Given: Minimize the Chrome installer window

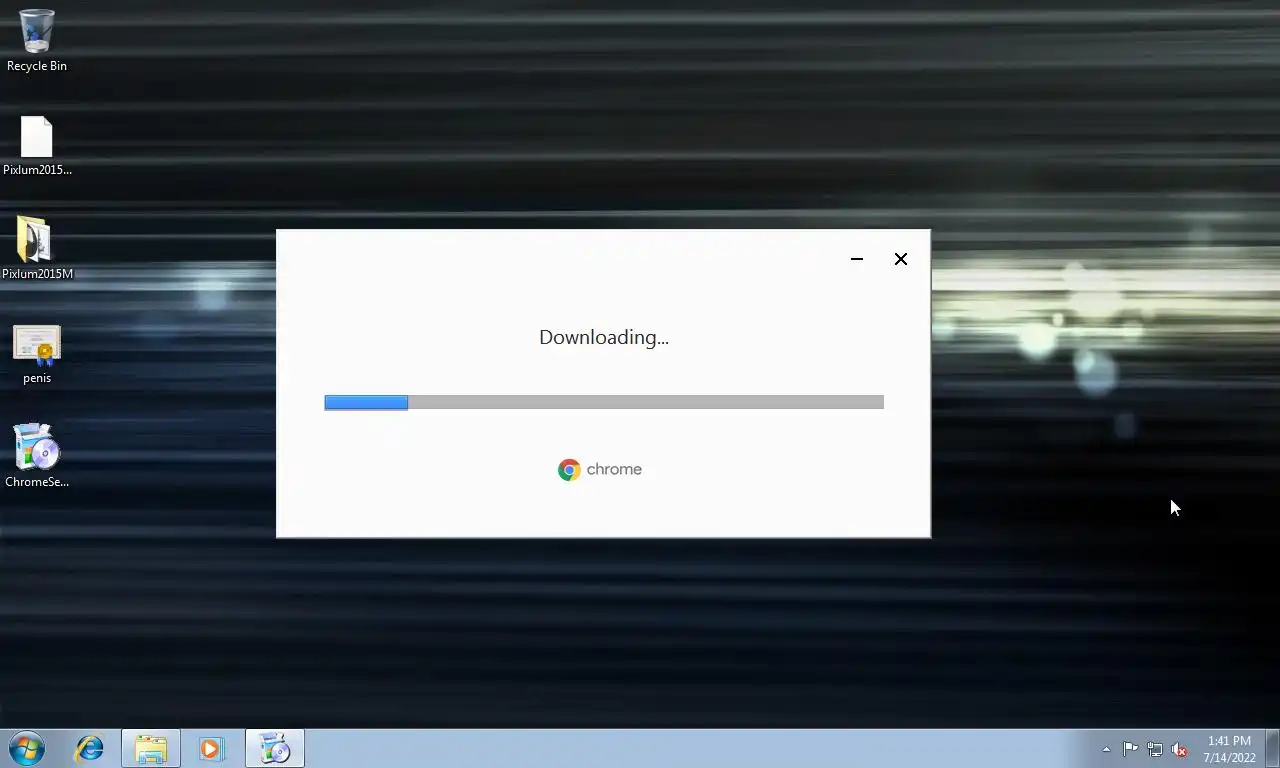Looking at the screenshot, I should click(x=857, y=259).
